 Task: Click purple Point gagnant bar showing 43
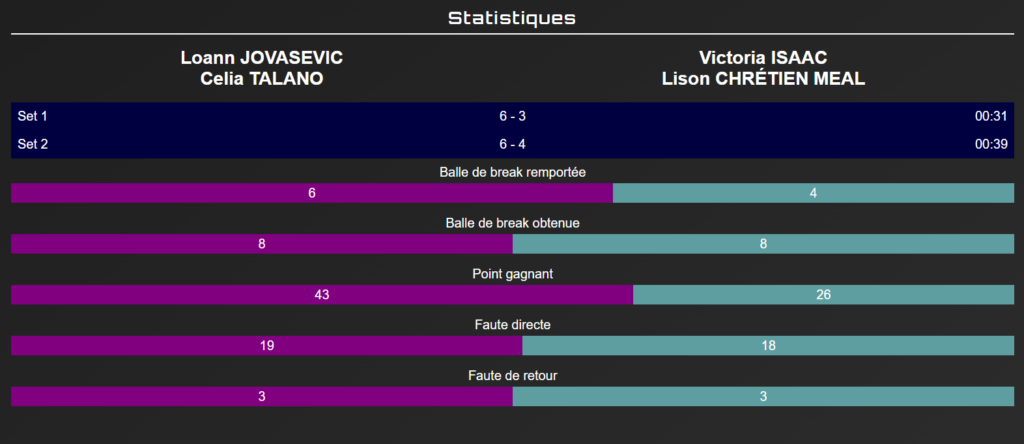point(322,295)
